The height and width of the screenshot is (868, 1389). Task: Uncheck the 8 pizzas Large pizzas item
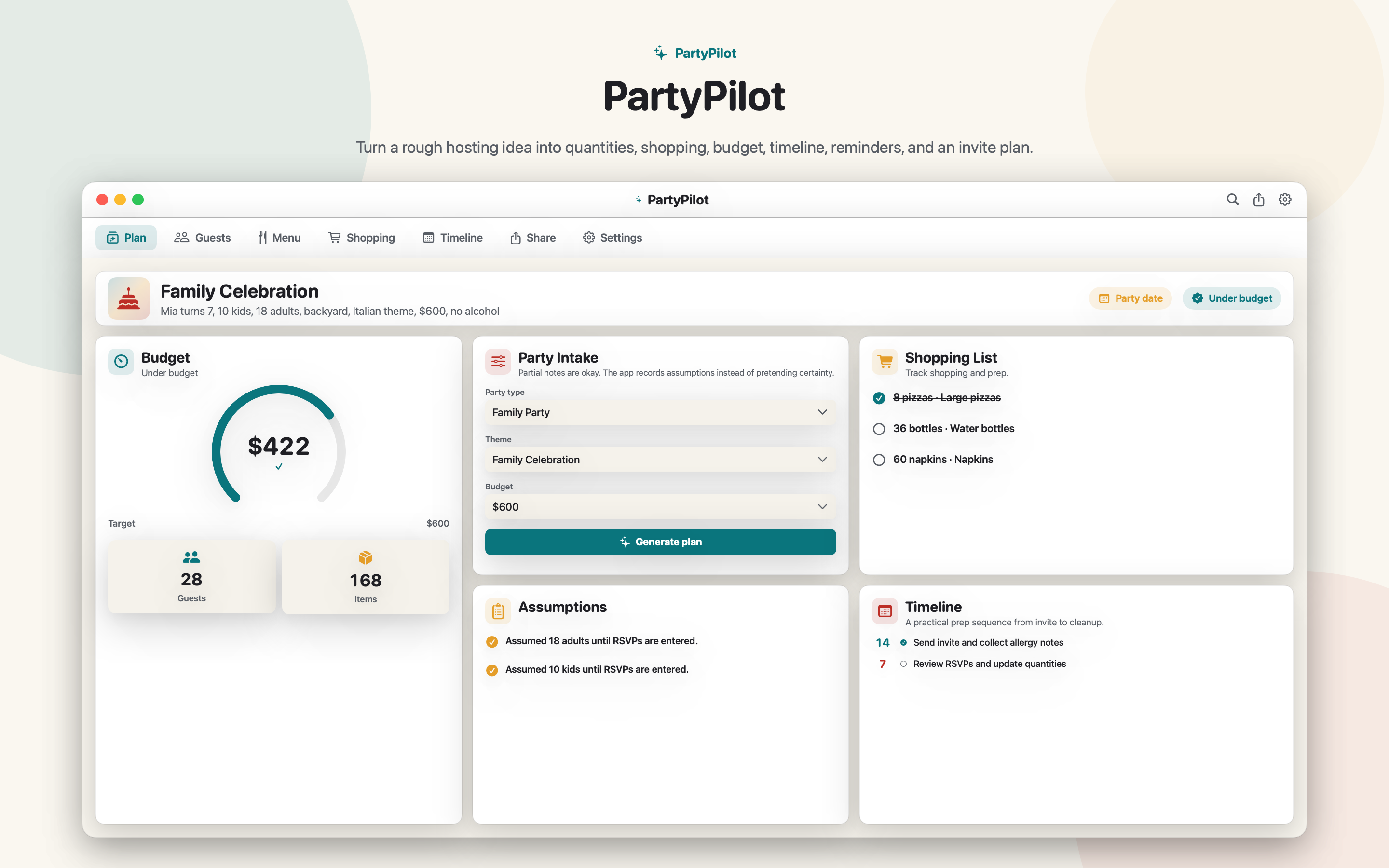(879, 398)
